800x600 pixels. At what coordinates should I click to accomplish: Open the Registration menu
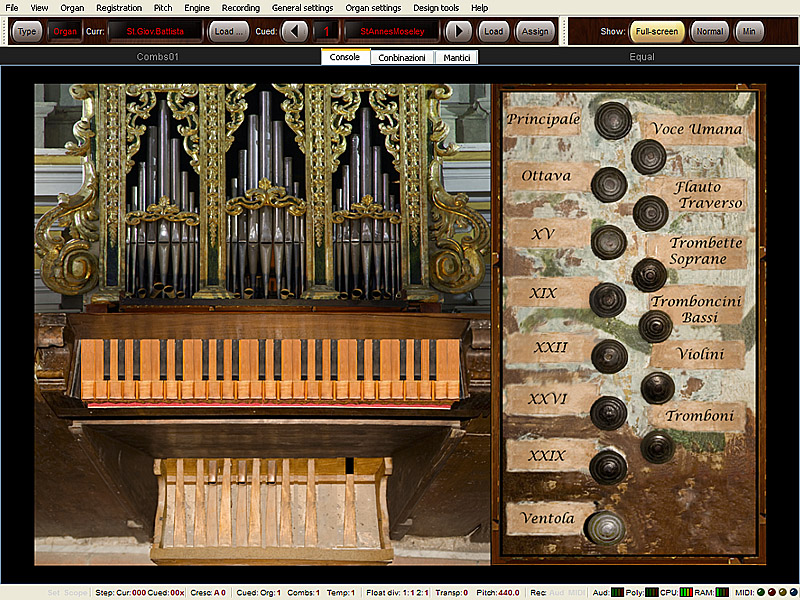pyautogui.click(x=118, y=8)
